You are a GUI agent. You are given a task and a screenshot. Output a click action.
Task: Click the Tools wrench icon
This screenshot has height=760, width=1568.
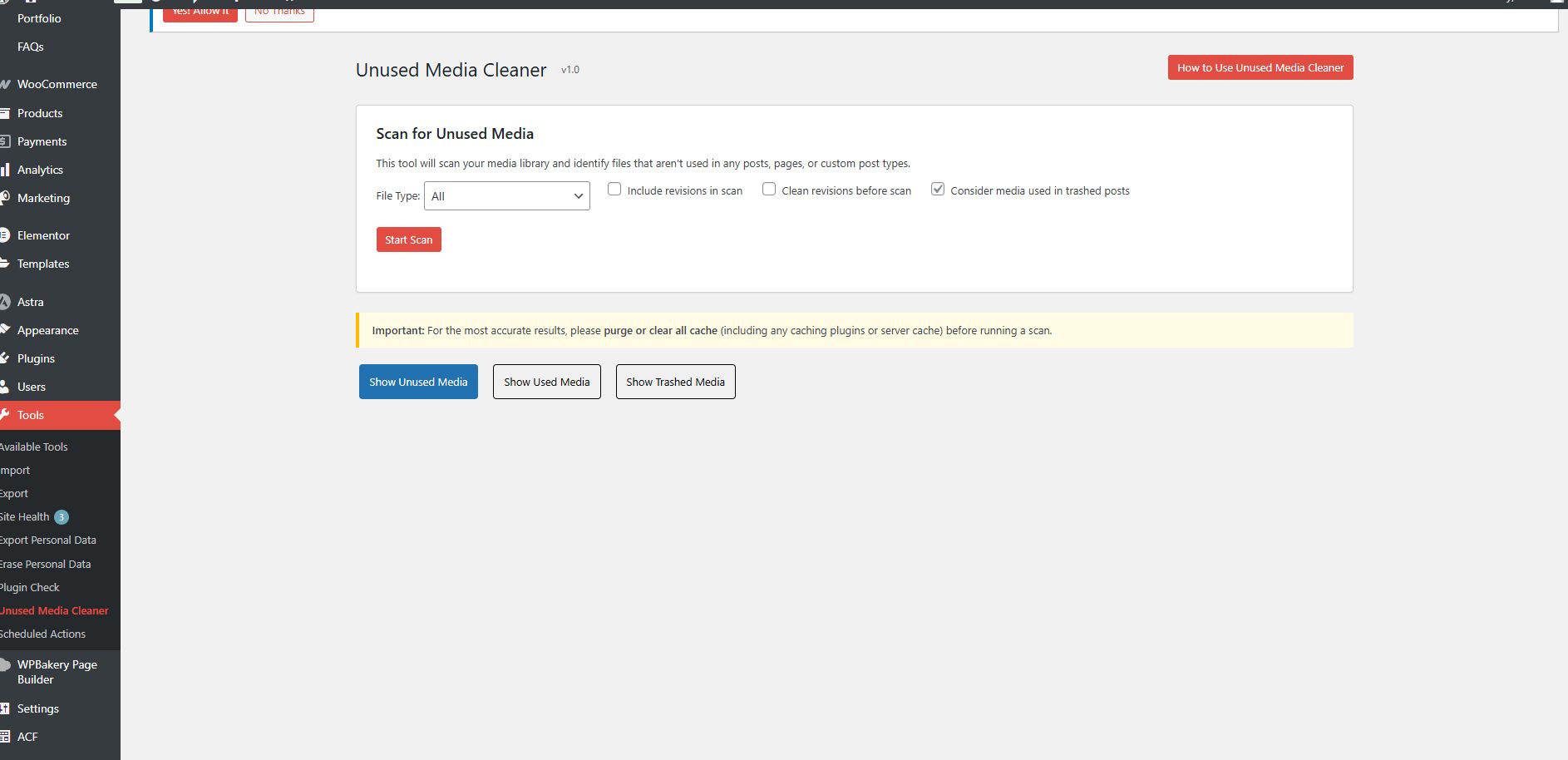(x=5, y=415)
